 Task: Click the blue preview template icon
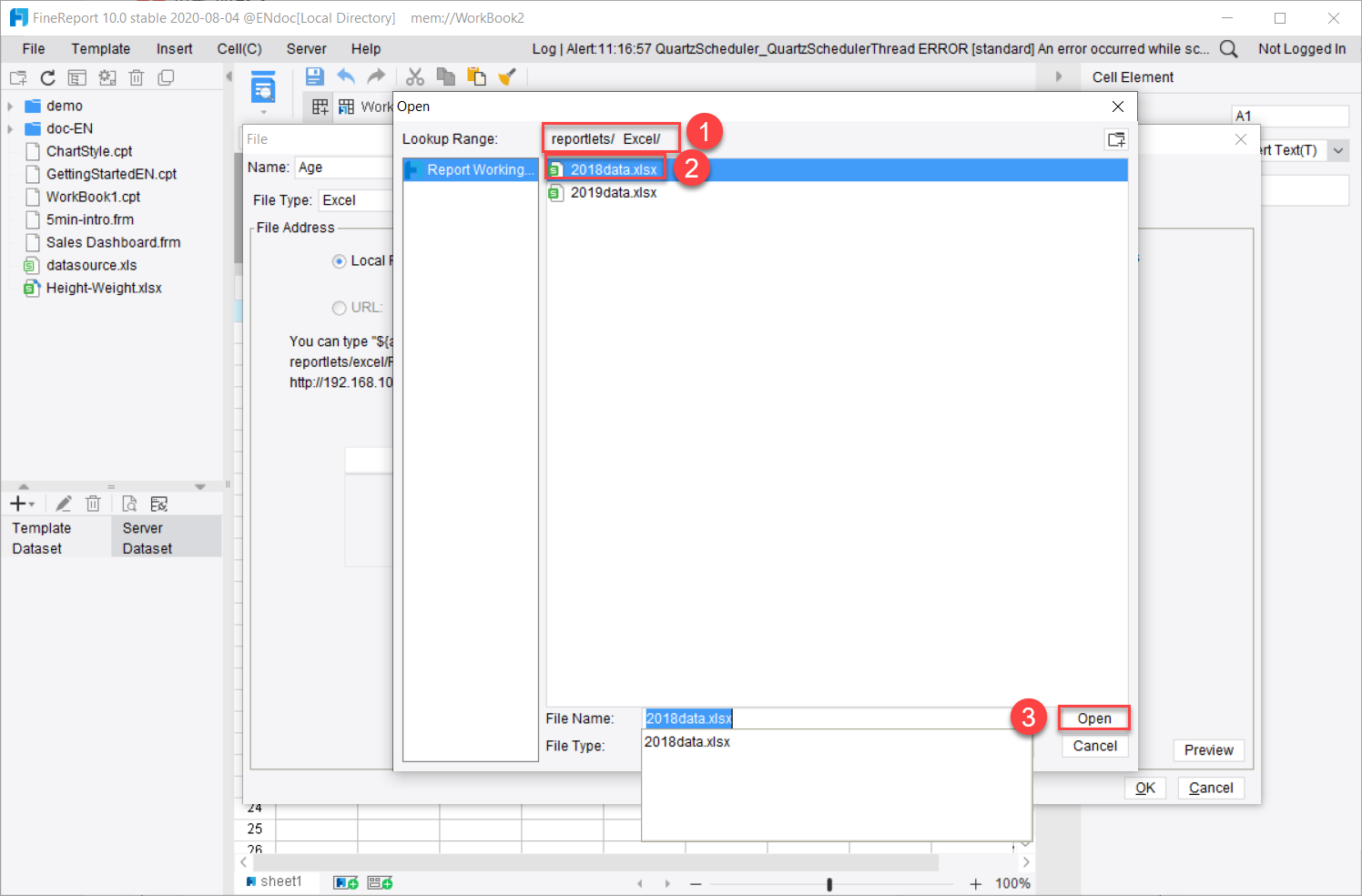tap(263, 87)
